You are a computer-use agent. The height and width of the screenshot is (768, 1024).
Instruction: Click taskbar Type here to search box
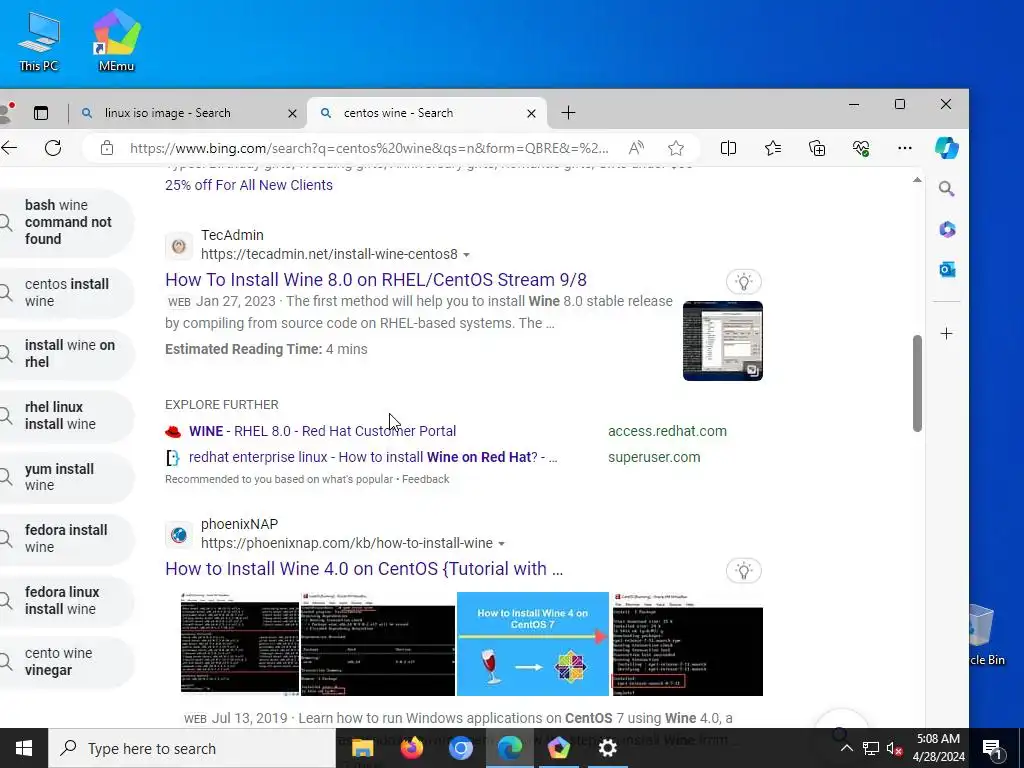point(192,748)
